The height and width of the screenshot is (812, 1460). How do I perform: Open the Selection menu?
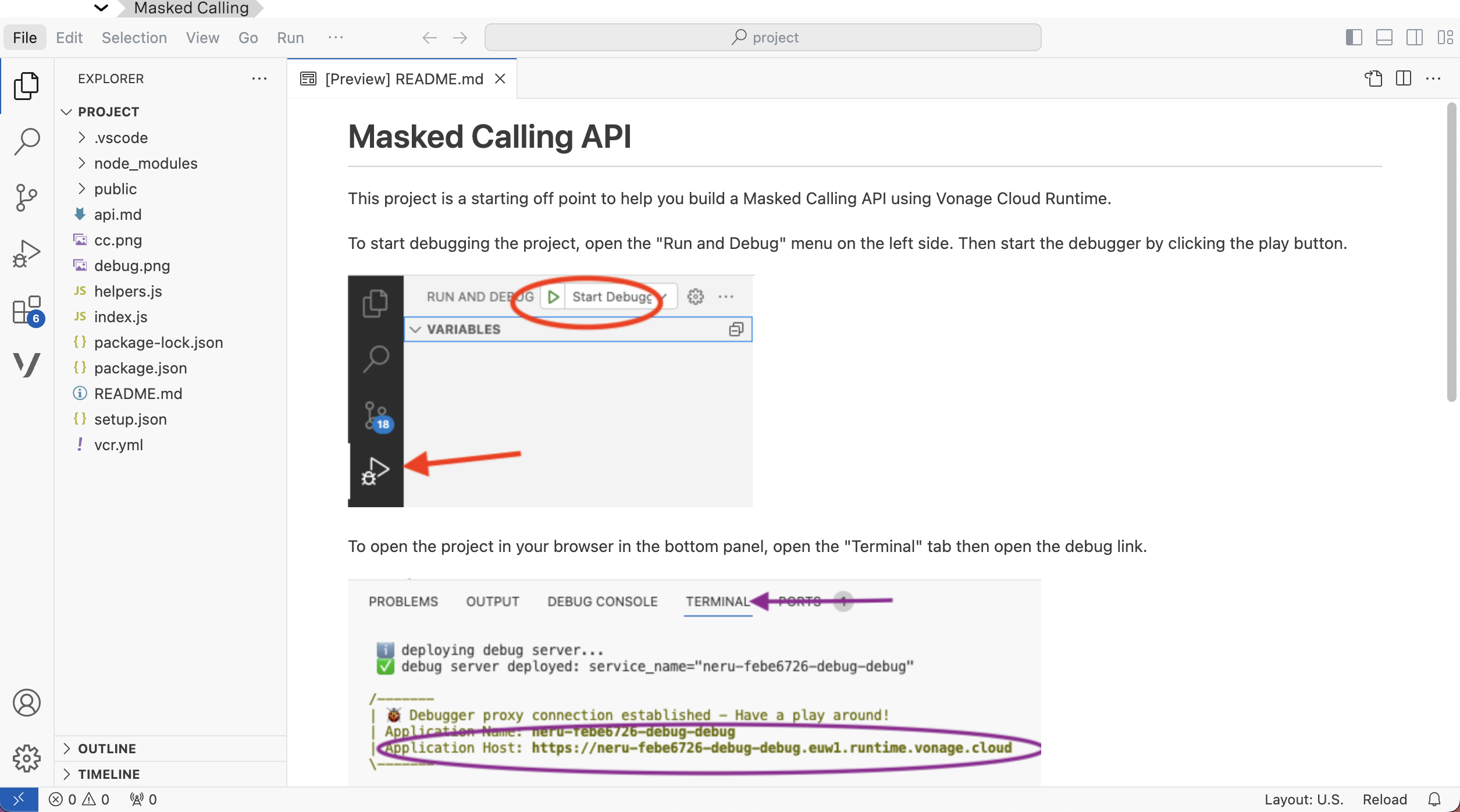[134, 38]
